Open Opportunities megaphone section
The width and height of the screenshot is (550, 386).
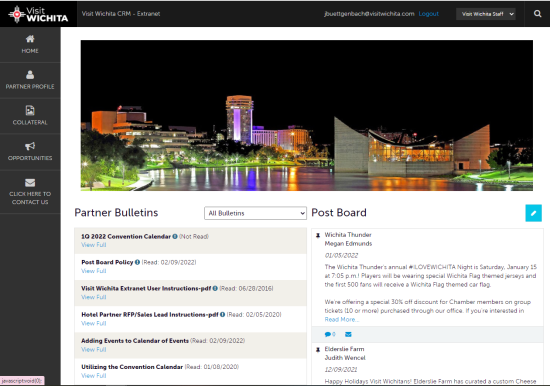coord(30,151)
